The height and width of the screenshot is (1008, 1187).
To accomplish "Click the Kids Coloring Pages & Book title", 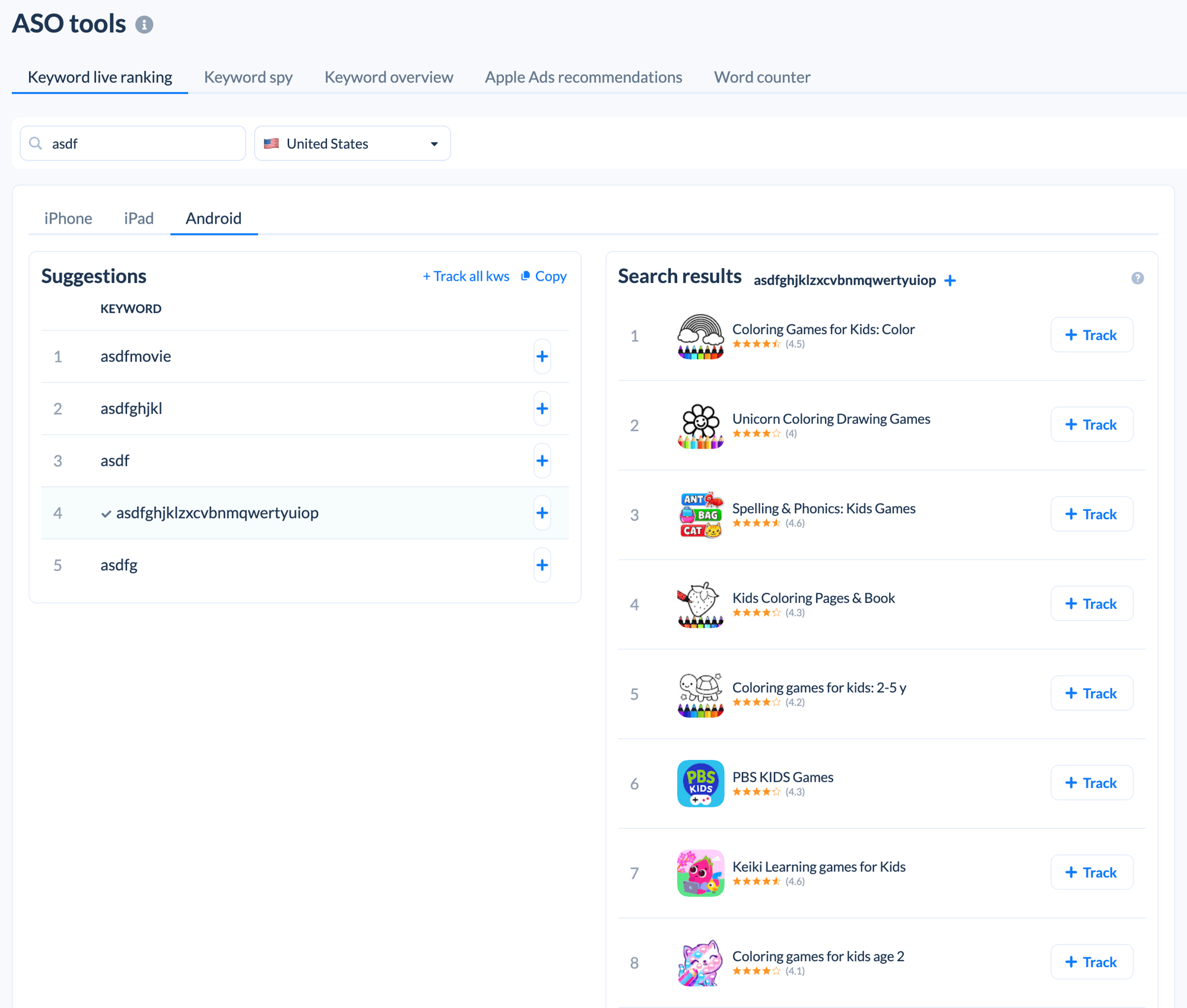I will pos(814,598).
